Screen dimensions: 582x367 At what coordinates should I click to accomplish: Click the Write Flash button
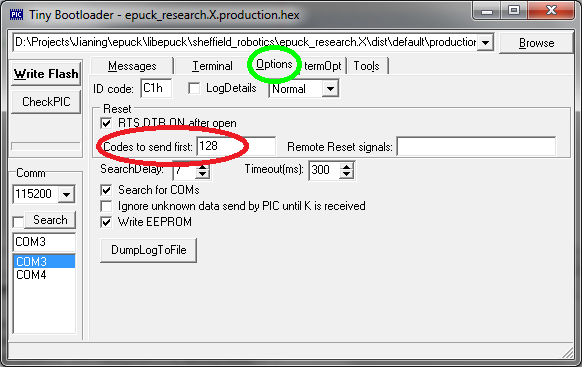[46, 73]
